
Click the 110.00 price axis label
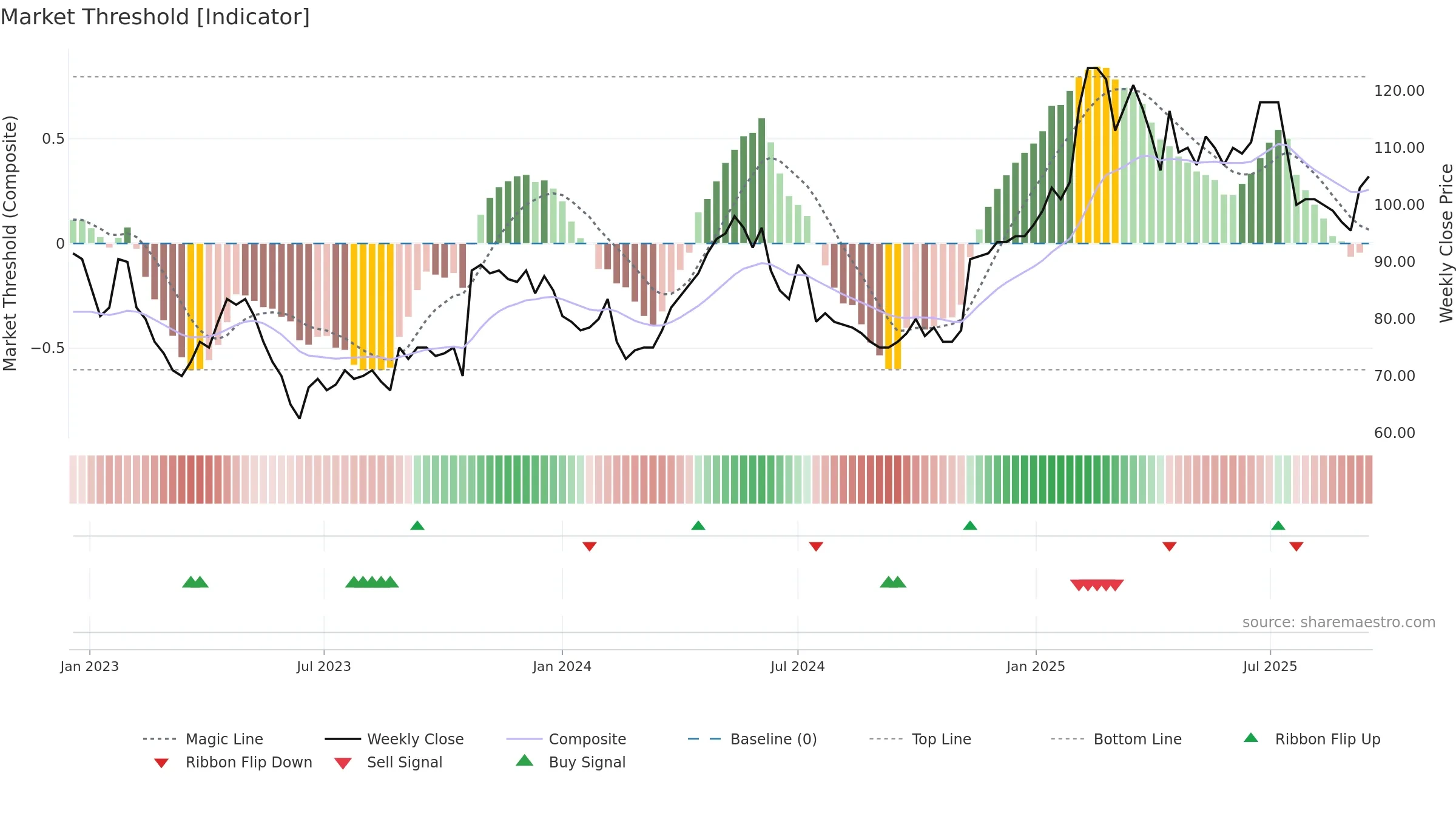(1400, 148)
